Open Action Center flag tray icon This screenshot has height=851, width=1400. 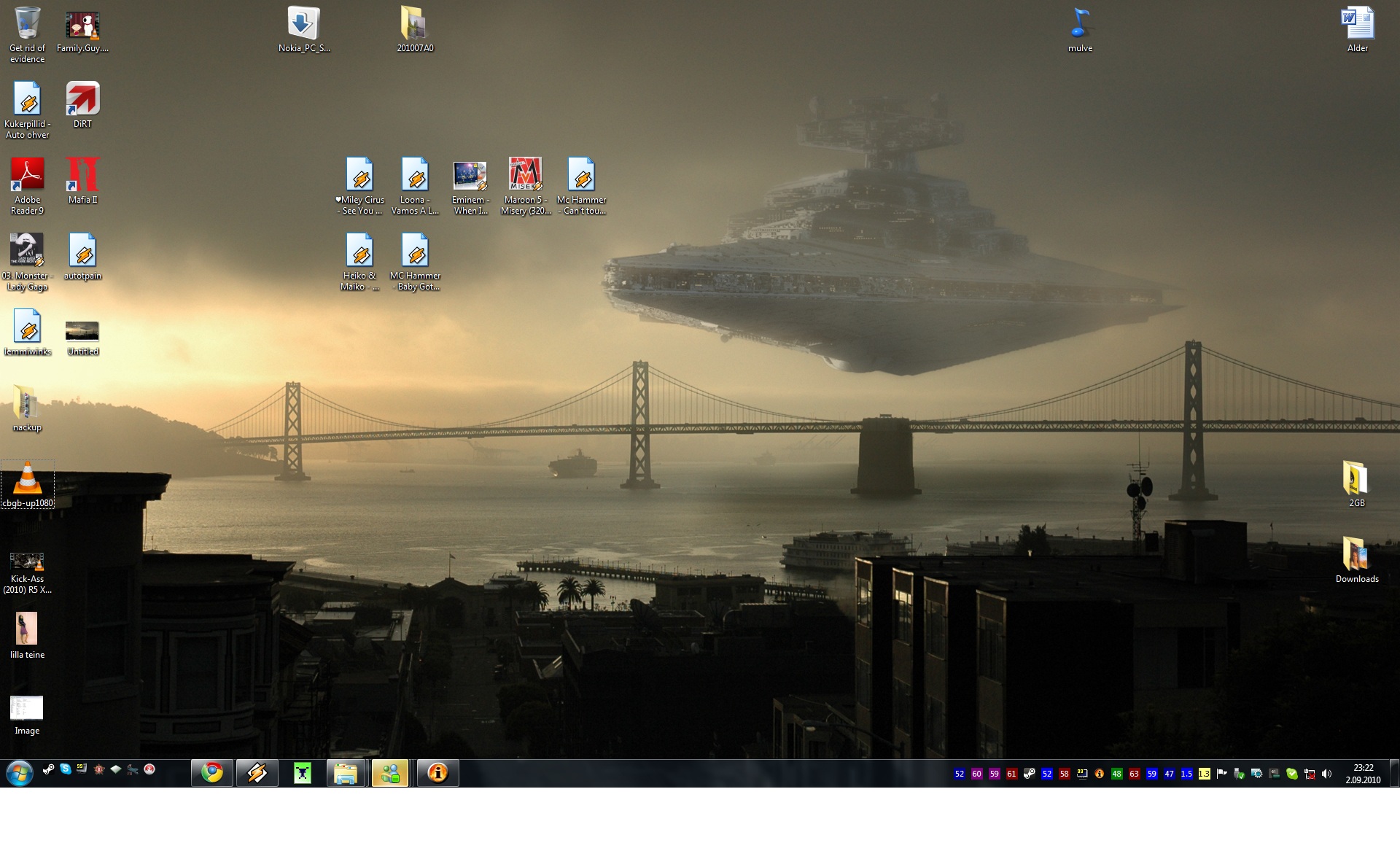point(1221,774)
